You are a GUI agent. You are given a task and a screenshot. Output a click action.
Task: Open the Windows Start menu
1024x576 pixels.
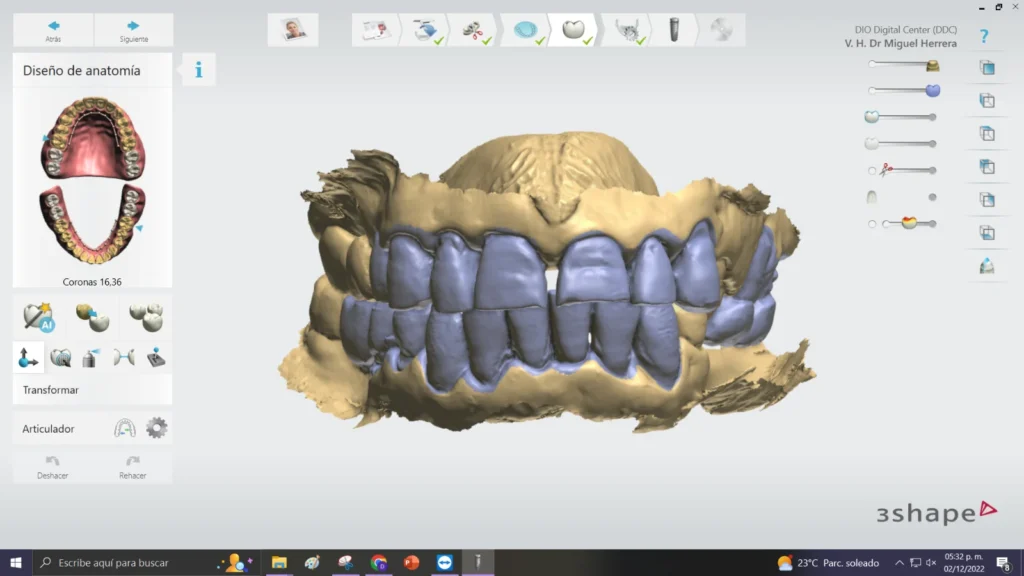point(16,562)
